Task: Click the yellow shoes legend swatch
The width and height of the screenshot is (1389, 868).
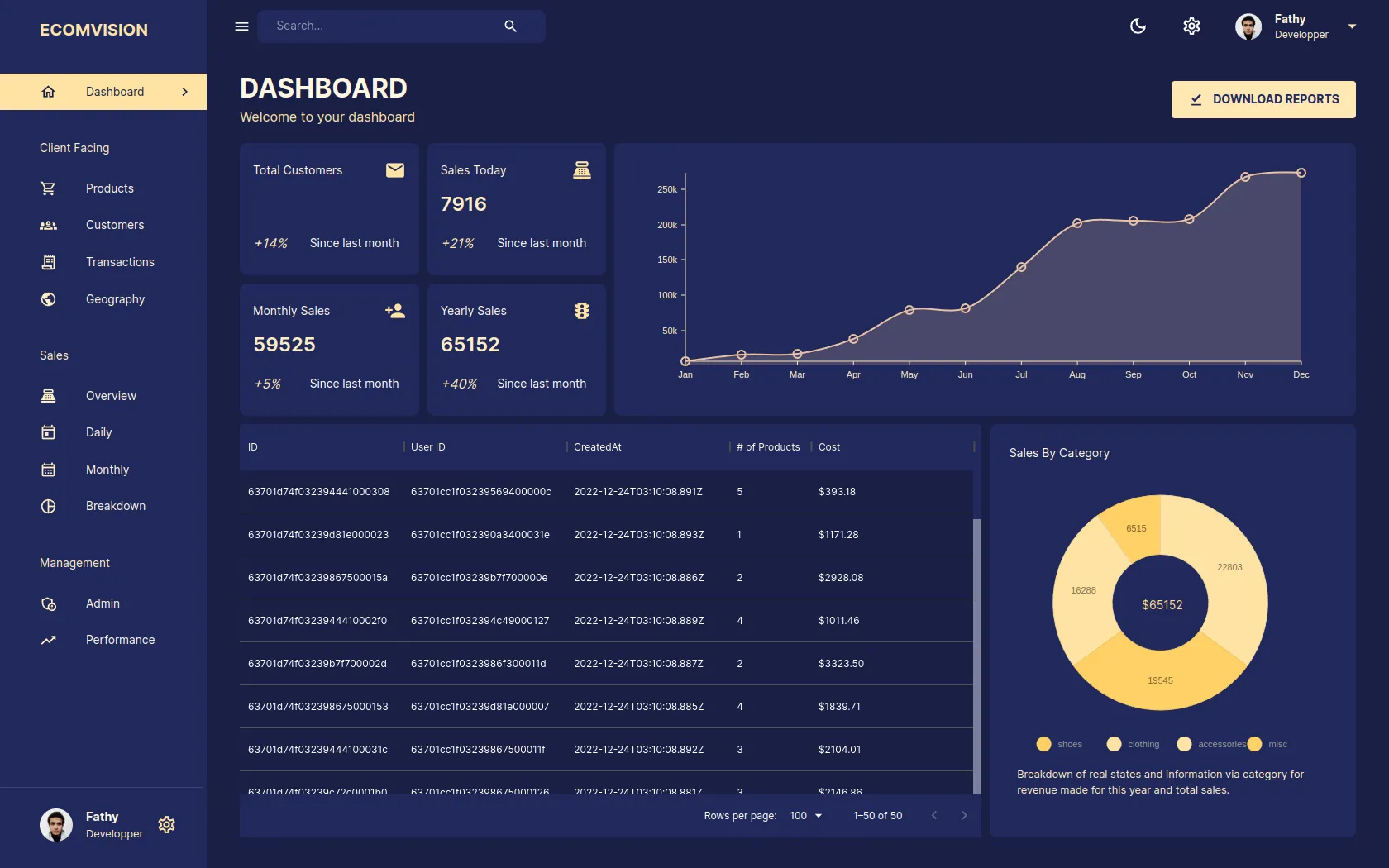Action: point(1043,744)
